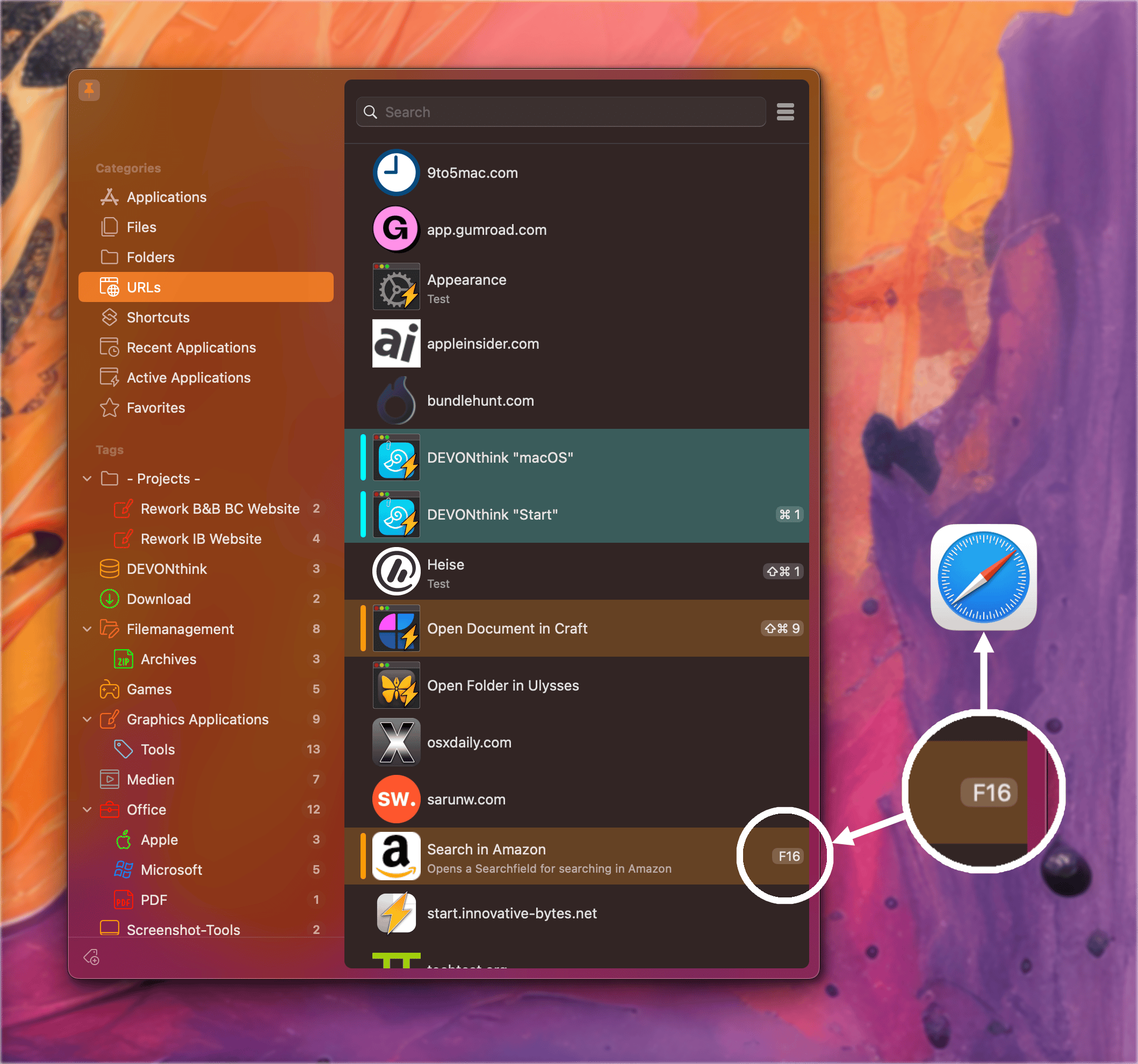The width and height of the screenshot is (1138, 1064).
Task: Select the Applications category
Action: (205, 197)
